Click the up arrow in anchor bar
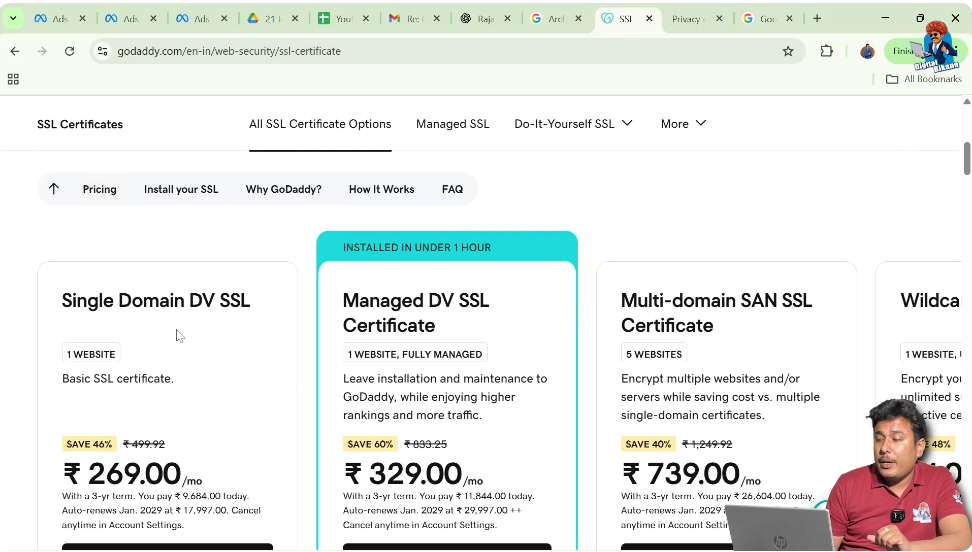The width and height of the screenshot is (972, 552). [54, 189]
